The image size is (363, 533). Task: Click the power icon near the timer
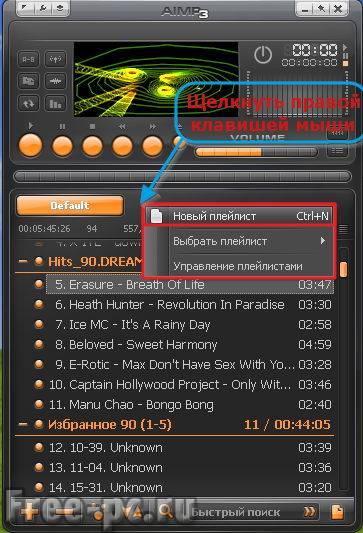(x=263, y=54)
